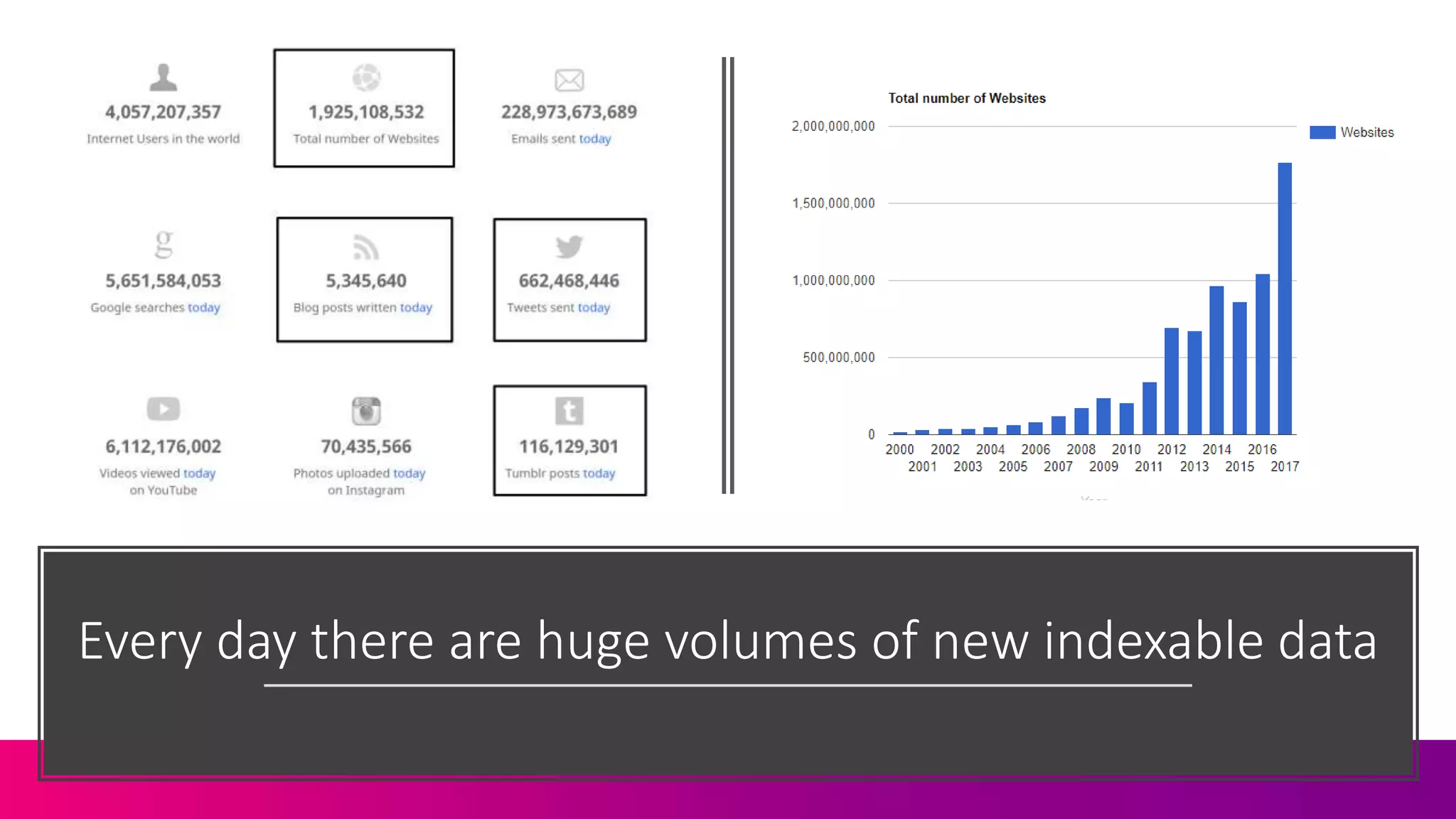This screenshot has width=1456, height=819.
Task: Click the 2009 bar in the chart
Action: [x=1103, y=416]
